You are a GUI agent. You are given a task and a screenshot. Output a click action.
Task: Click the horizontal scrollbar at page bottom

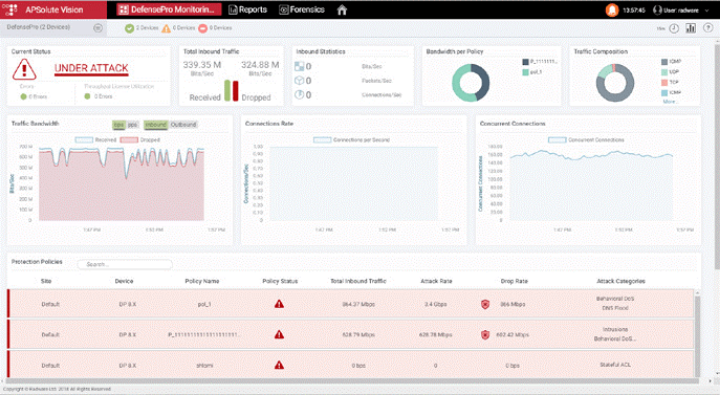[351, 381]
